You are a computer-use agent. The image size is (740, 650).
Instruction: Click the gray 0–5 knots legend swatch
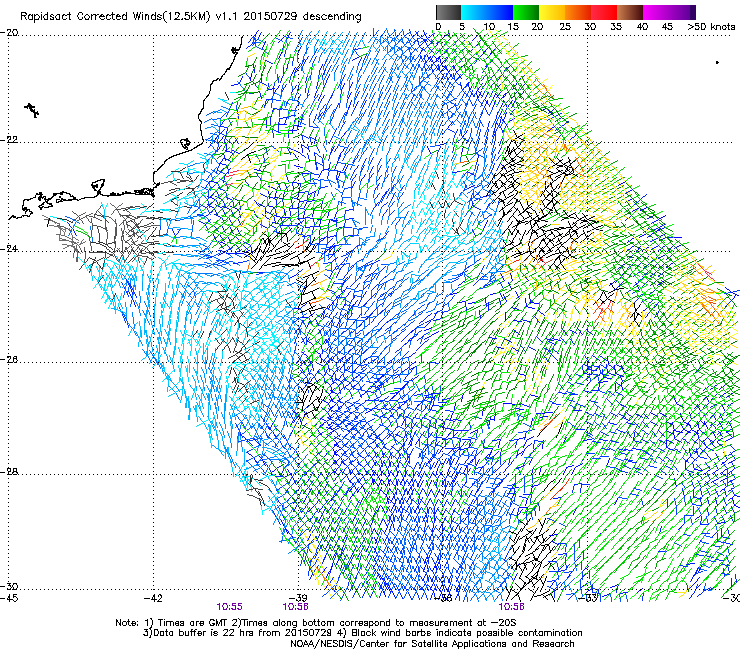coord(448,12)
